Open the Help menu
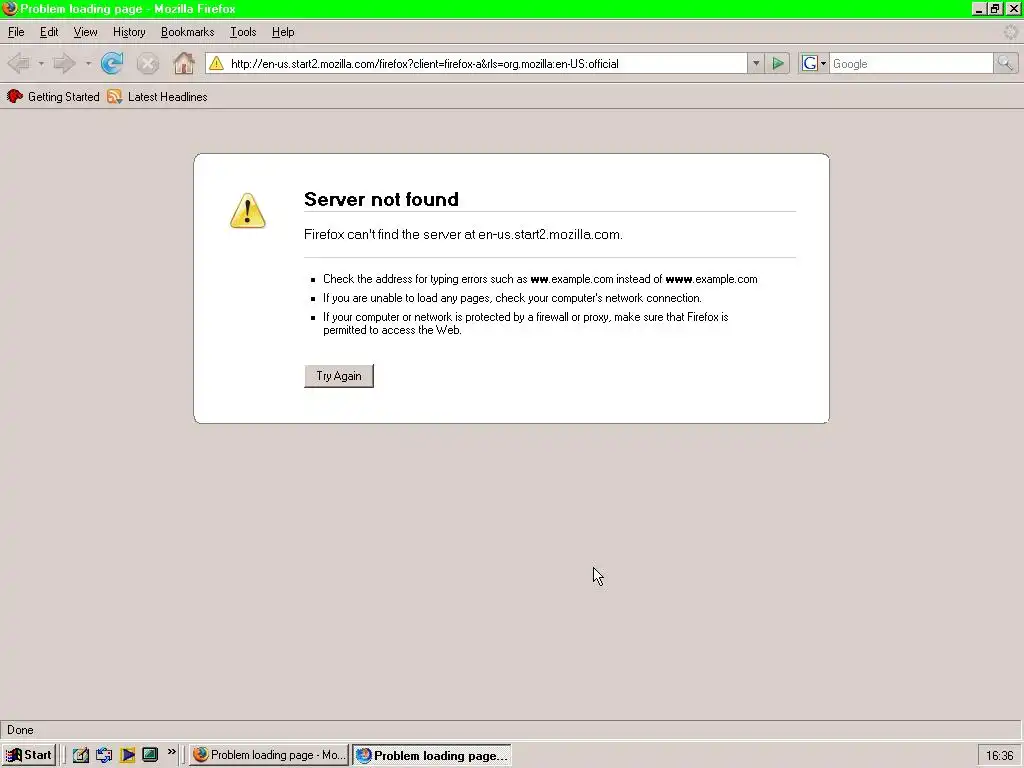This screenshot has width=1024, height=768. [x=283, y=32]
